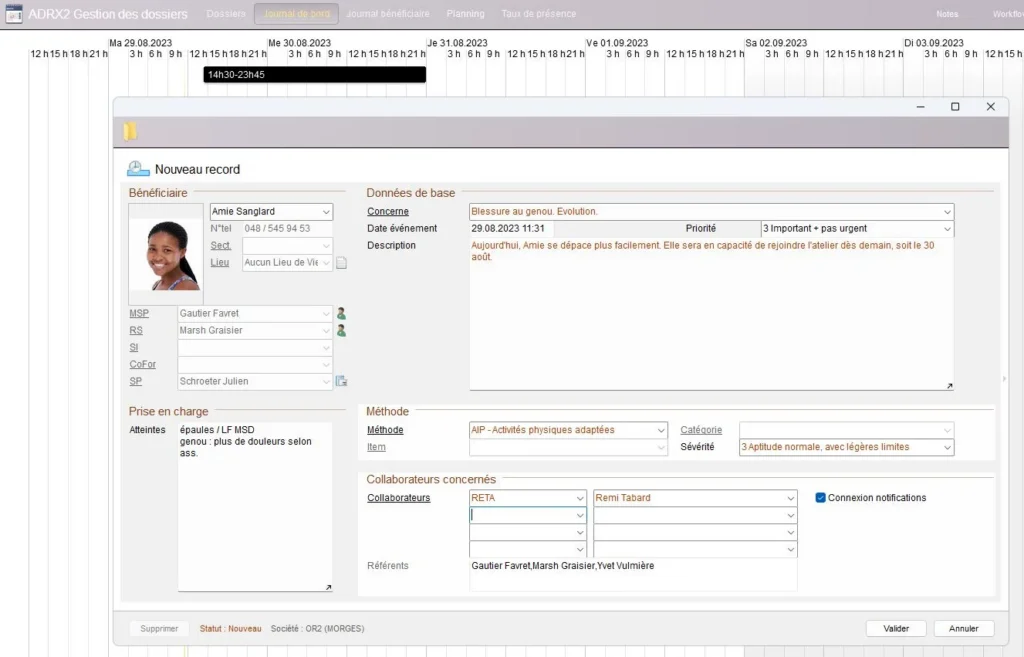Click the Valider button
The height and width of the screenshot is (657, 1024).
[x=896, y=628]
